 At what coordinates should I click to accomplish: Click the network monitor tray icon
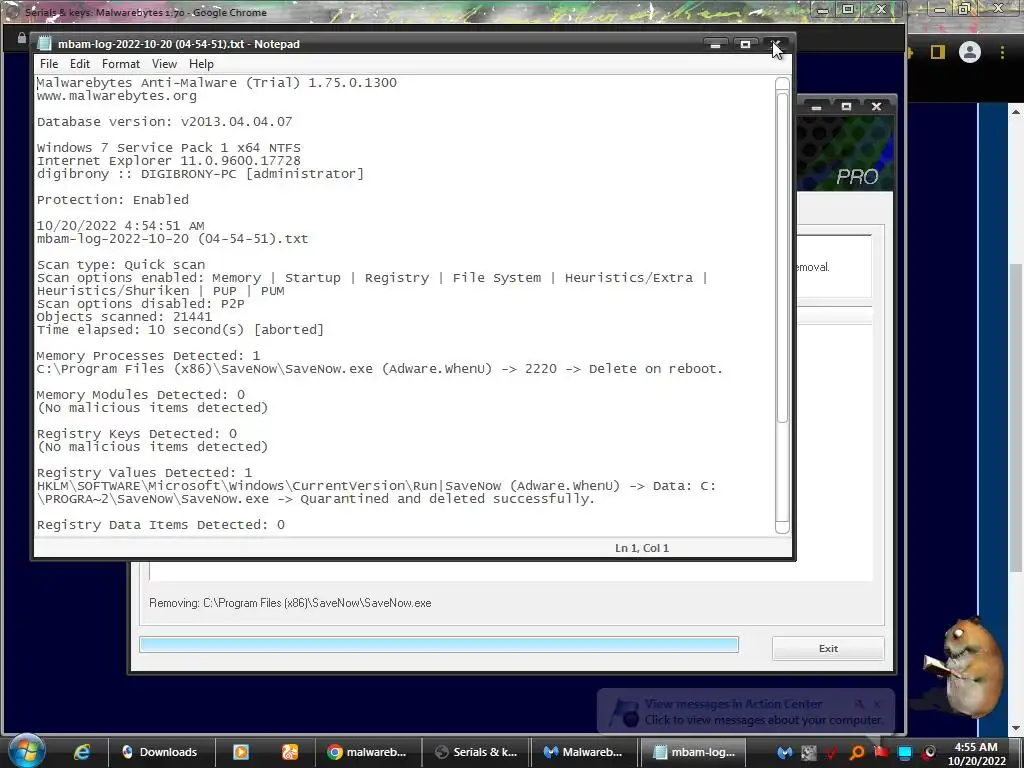[904, 752]
